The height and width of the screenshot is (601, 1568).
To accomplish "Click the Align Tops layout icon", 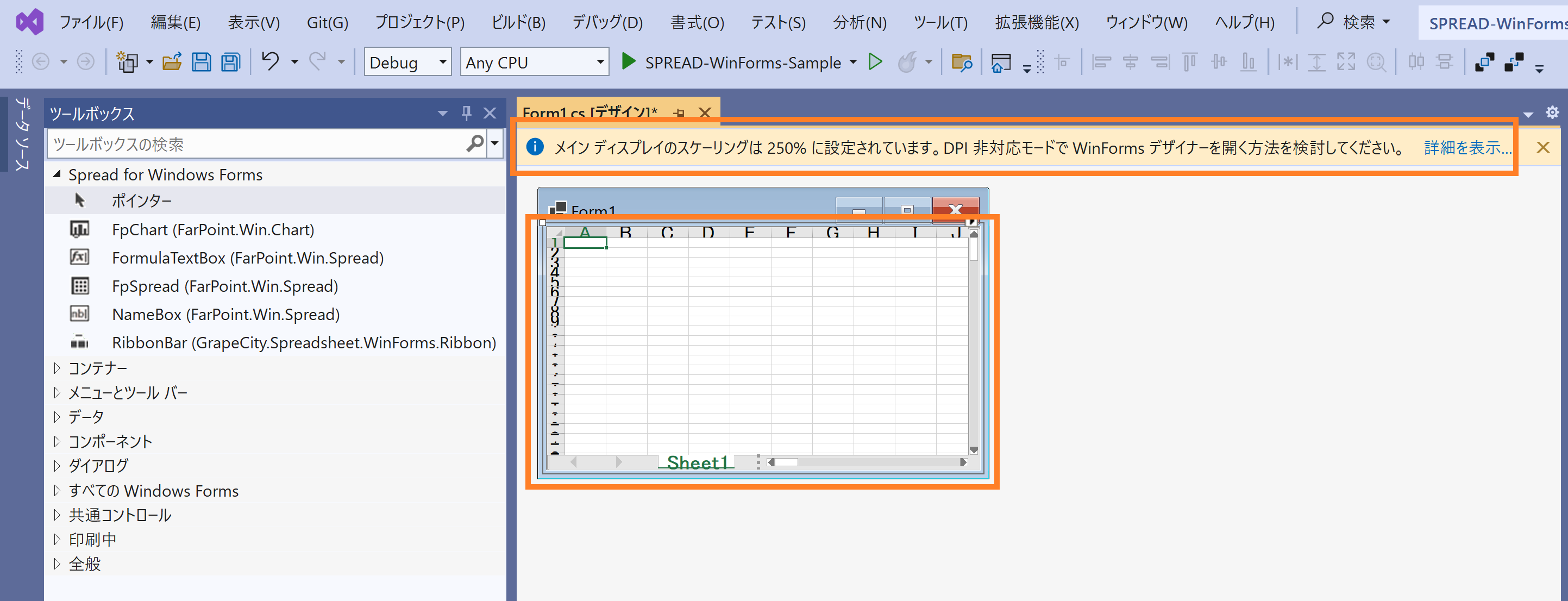I will 1189,61.
